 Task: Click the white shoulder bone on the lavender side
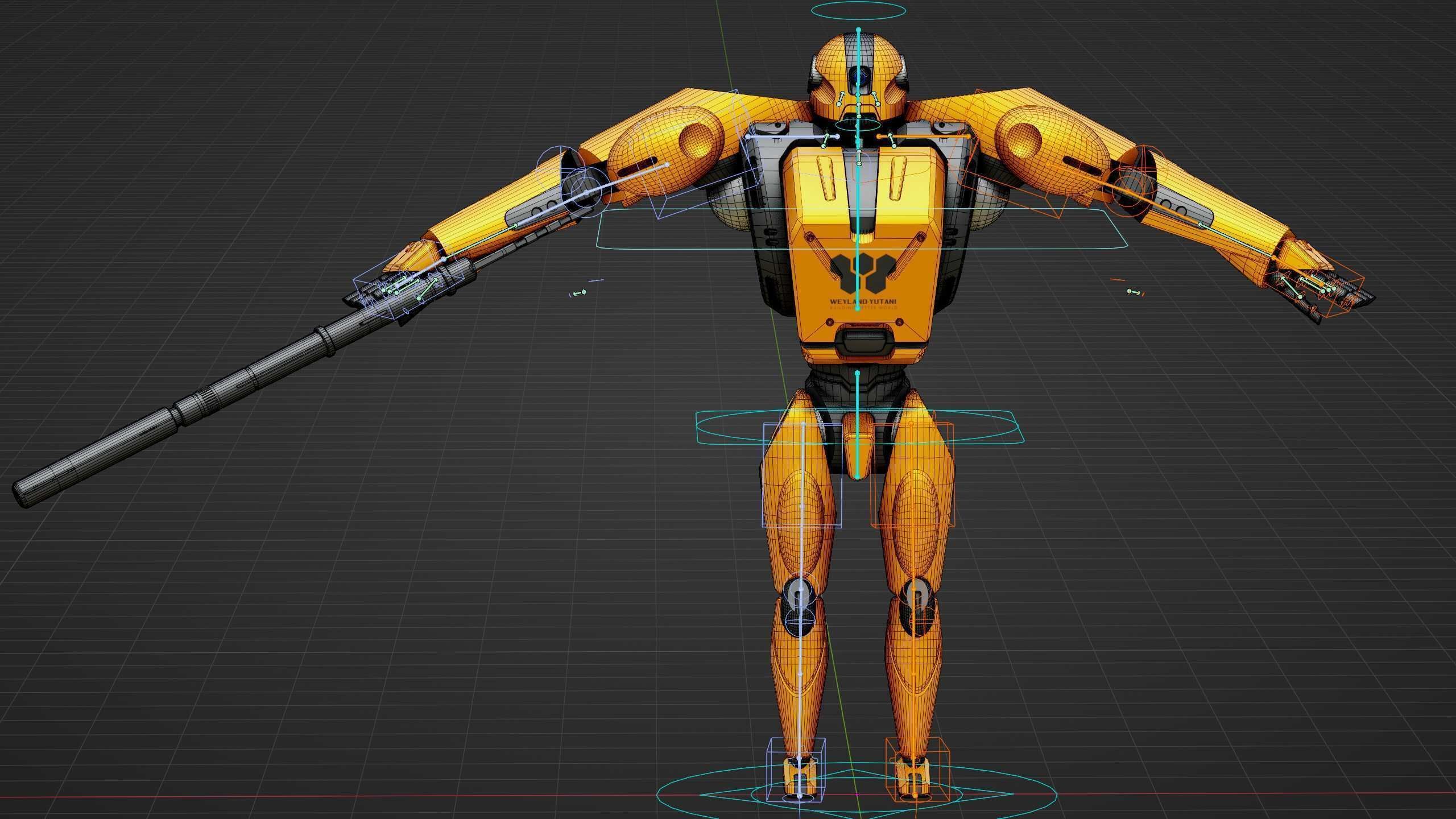(792, 136)
